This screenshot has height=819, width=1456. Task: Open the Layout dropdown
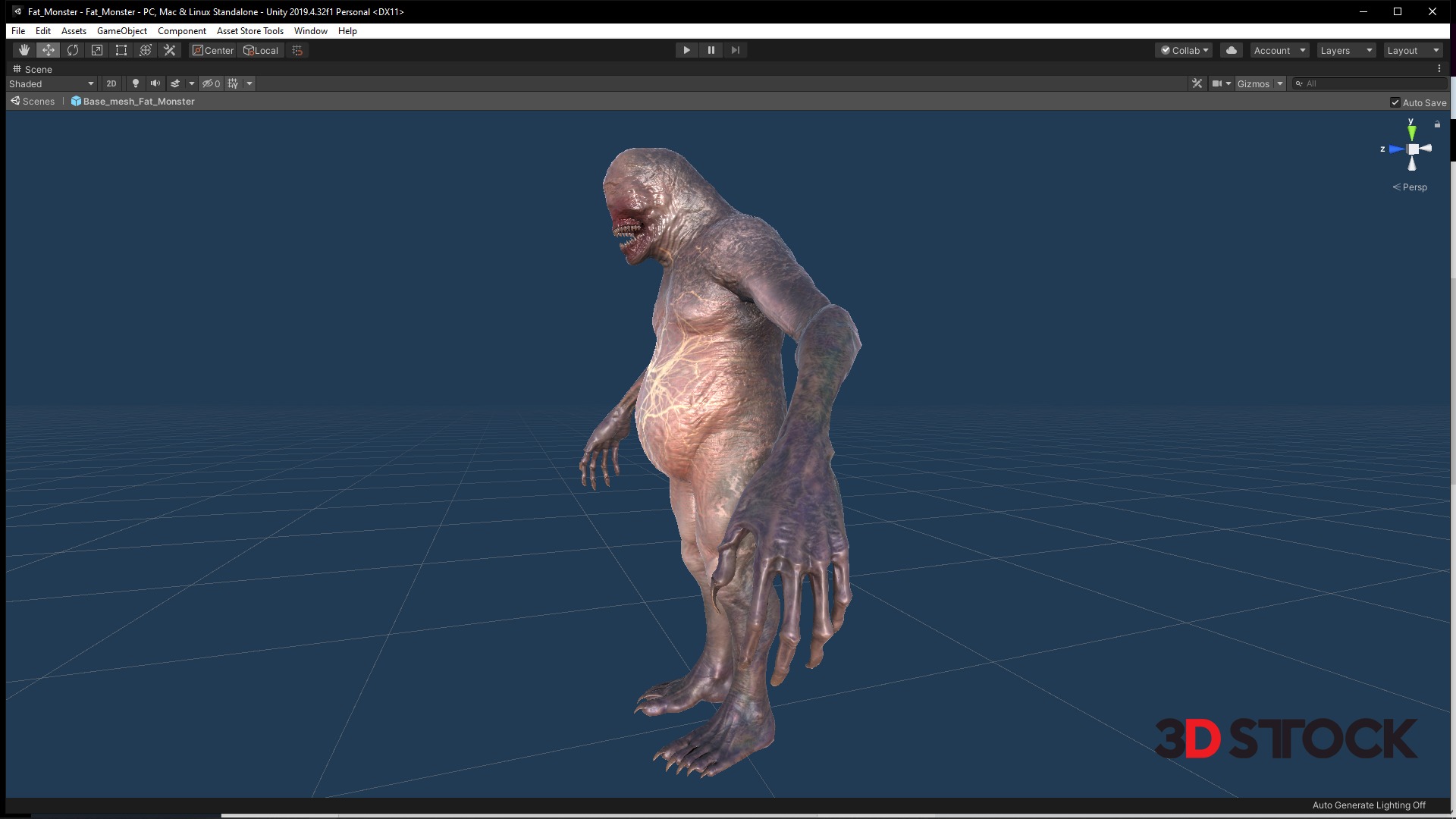point(1413,50)
